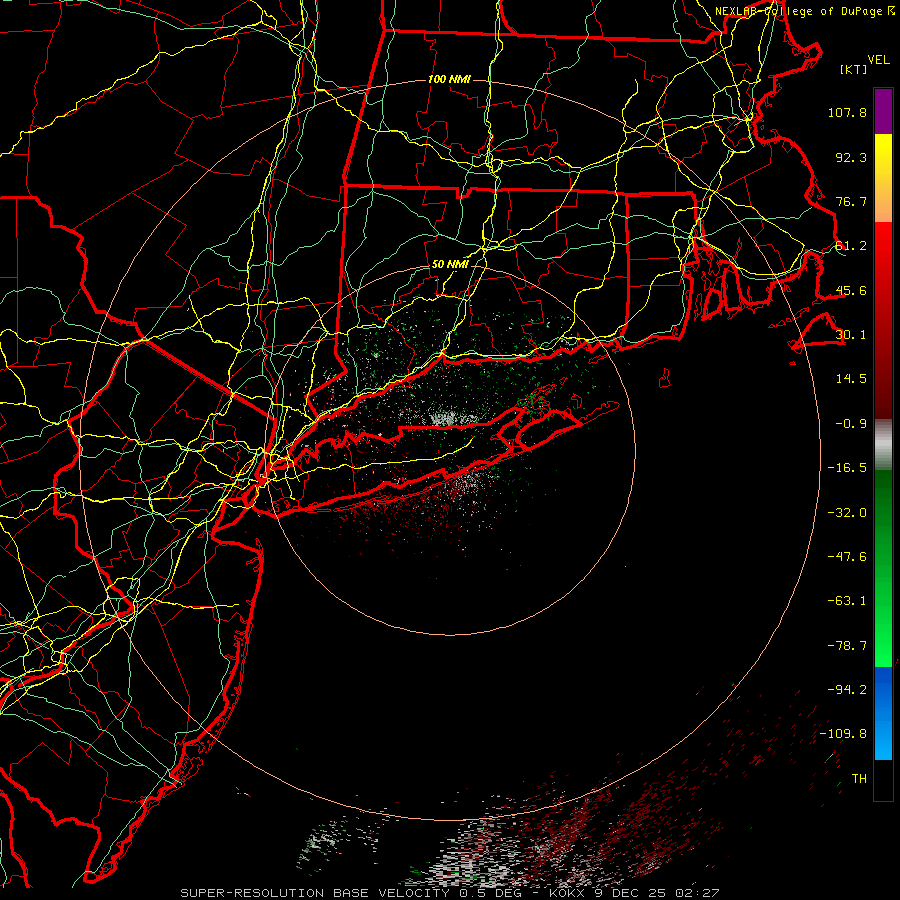
Task: Click the 100 NMI range ring label
Action: coord(449,79)
